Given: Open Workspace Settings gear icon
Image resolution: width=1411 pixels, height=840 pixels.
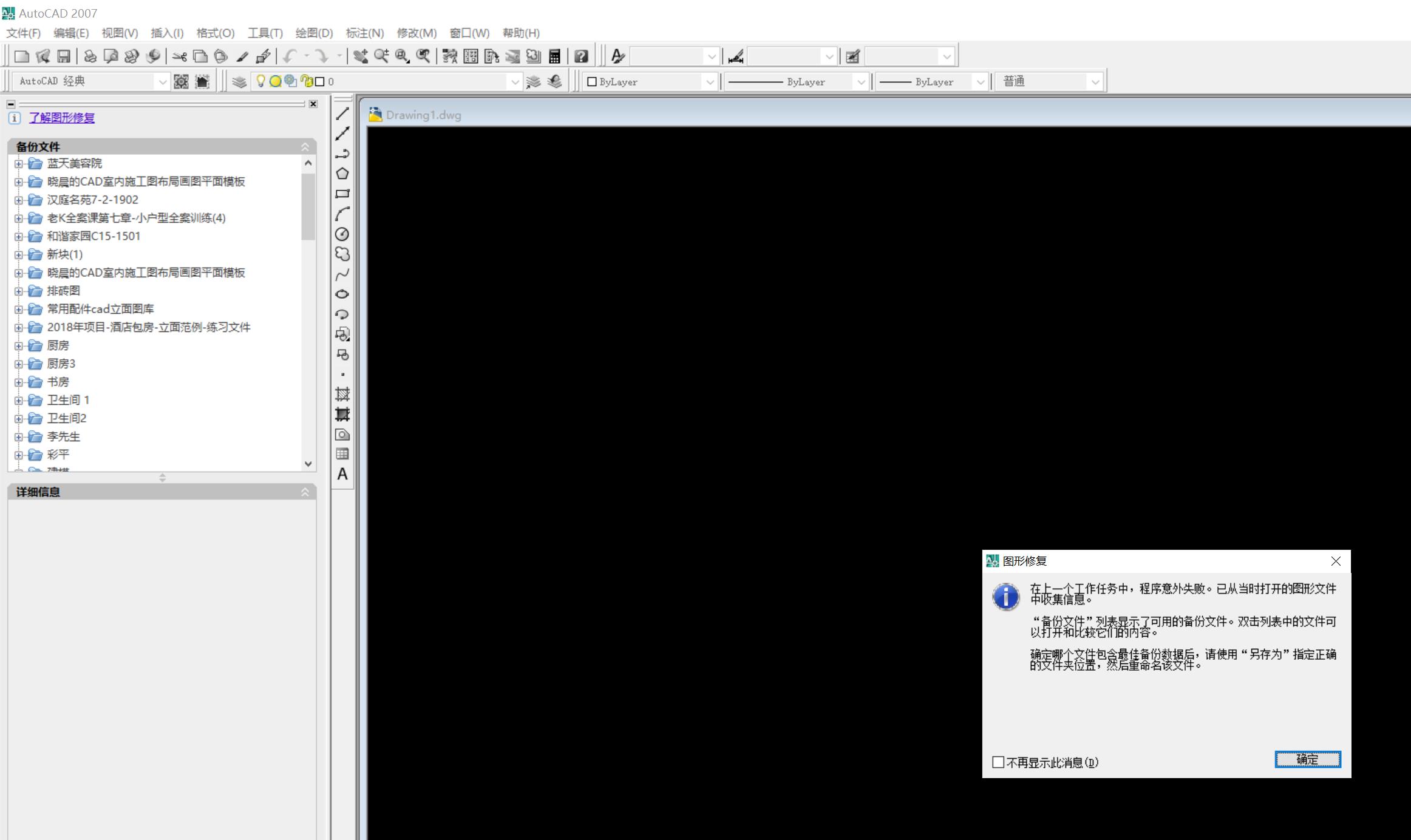Looking at the screenshot, I should point(181,81).
